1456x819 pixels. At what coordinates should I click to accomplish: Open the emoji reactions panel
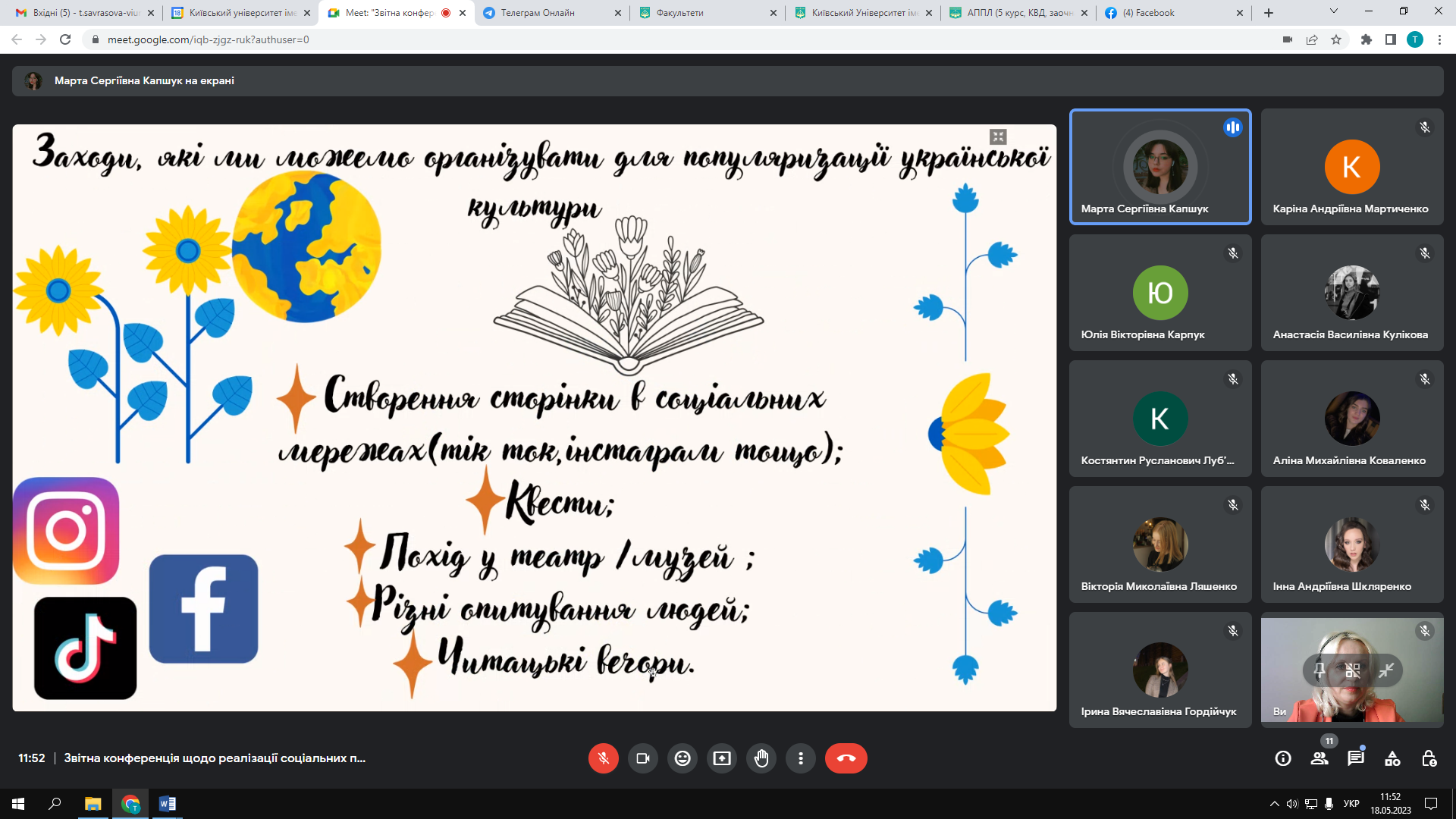(x=682, y=758)
